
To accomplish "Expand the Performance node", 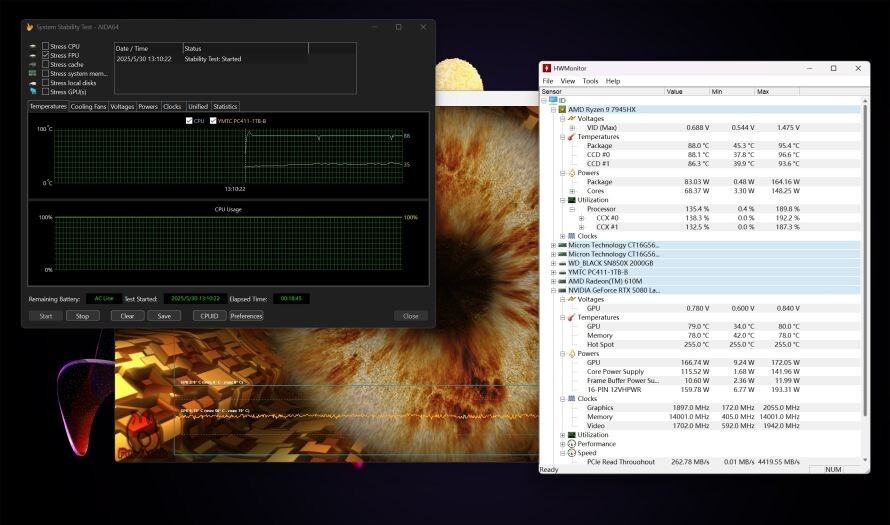I will click(562, 444).
